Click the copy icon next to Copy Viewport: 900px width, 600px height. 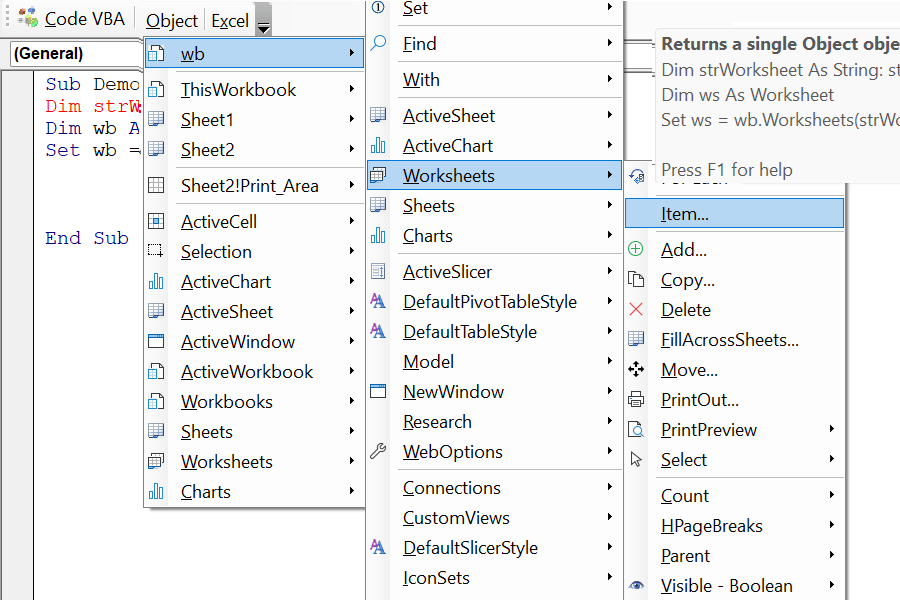coord(637,279)
